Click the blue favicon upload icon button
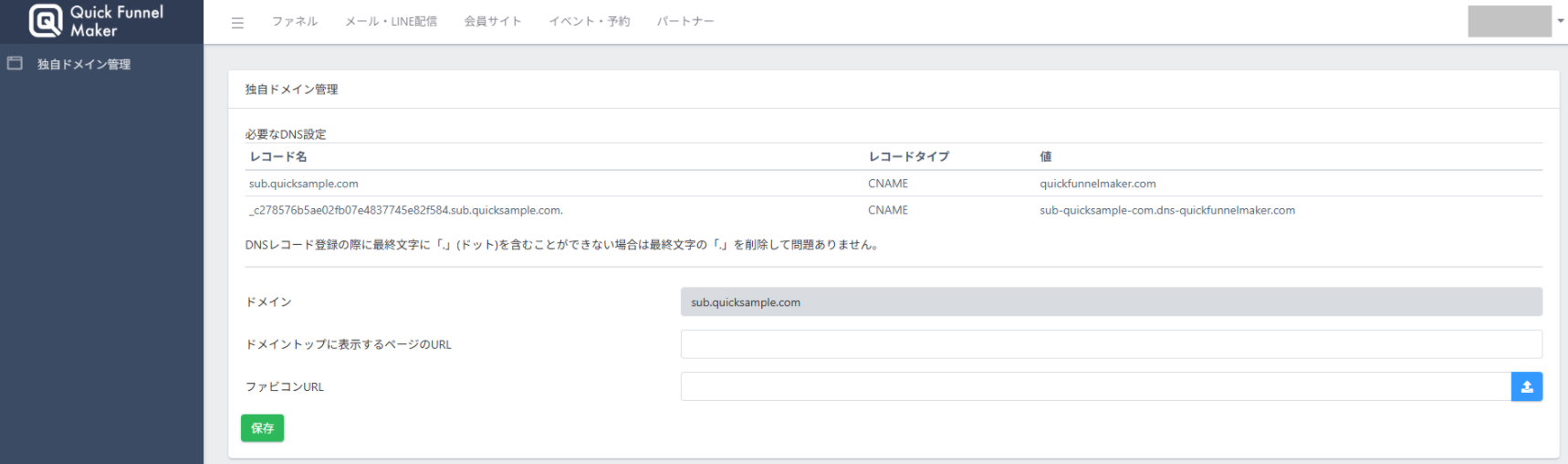This screenshot has width=1568, height=464. coord(1526,386)
